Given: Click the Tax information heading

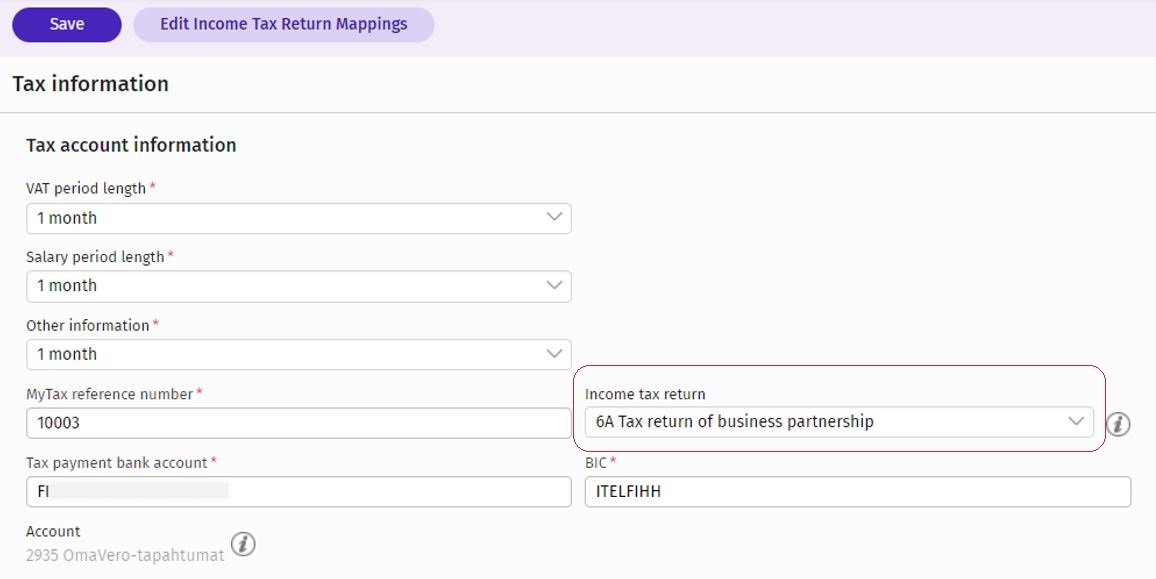Looking at the screenshot, I should [90, 84].
